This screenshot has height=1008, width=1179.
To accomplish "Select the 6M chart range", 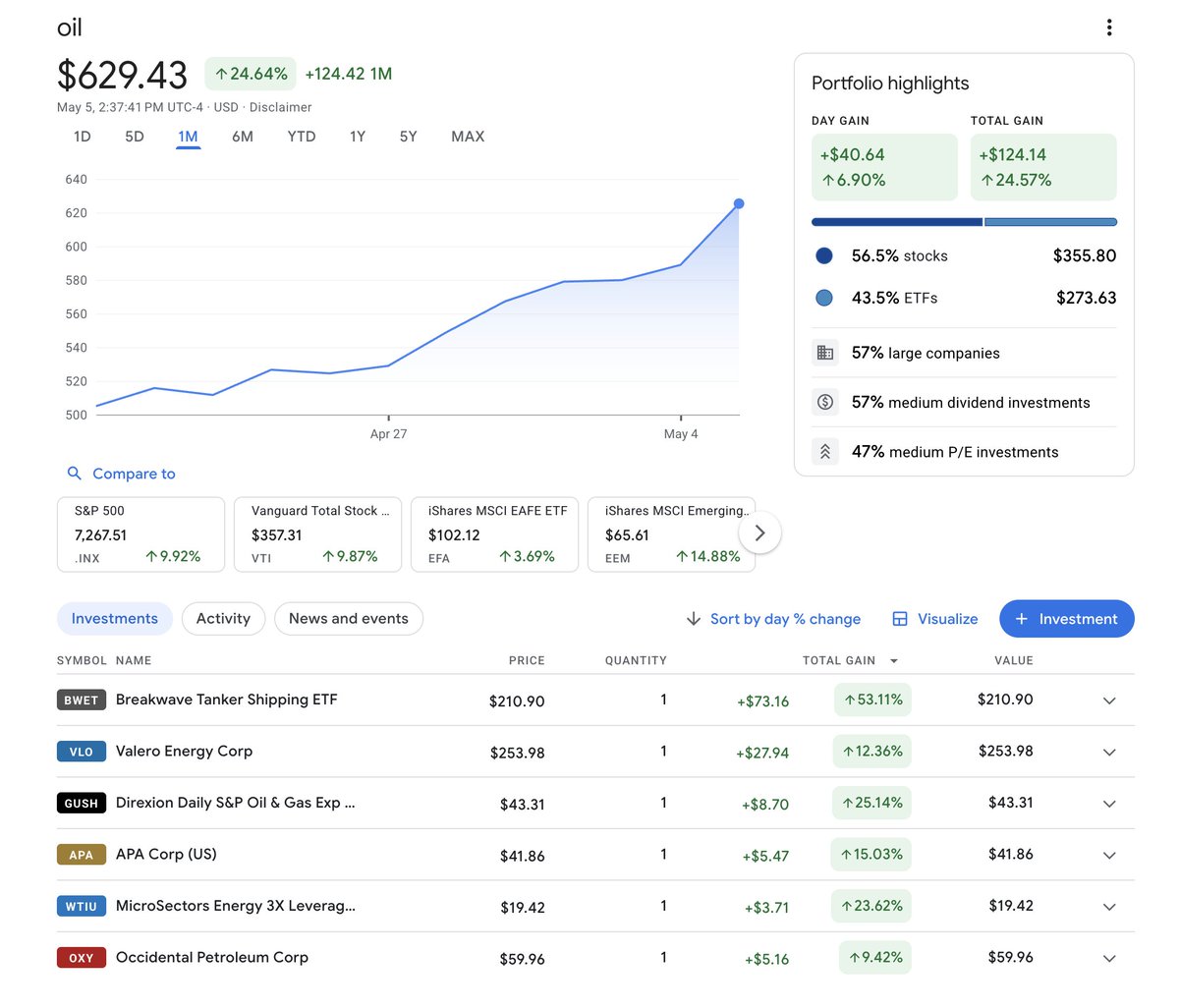I will click(243, 137).
